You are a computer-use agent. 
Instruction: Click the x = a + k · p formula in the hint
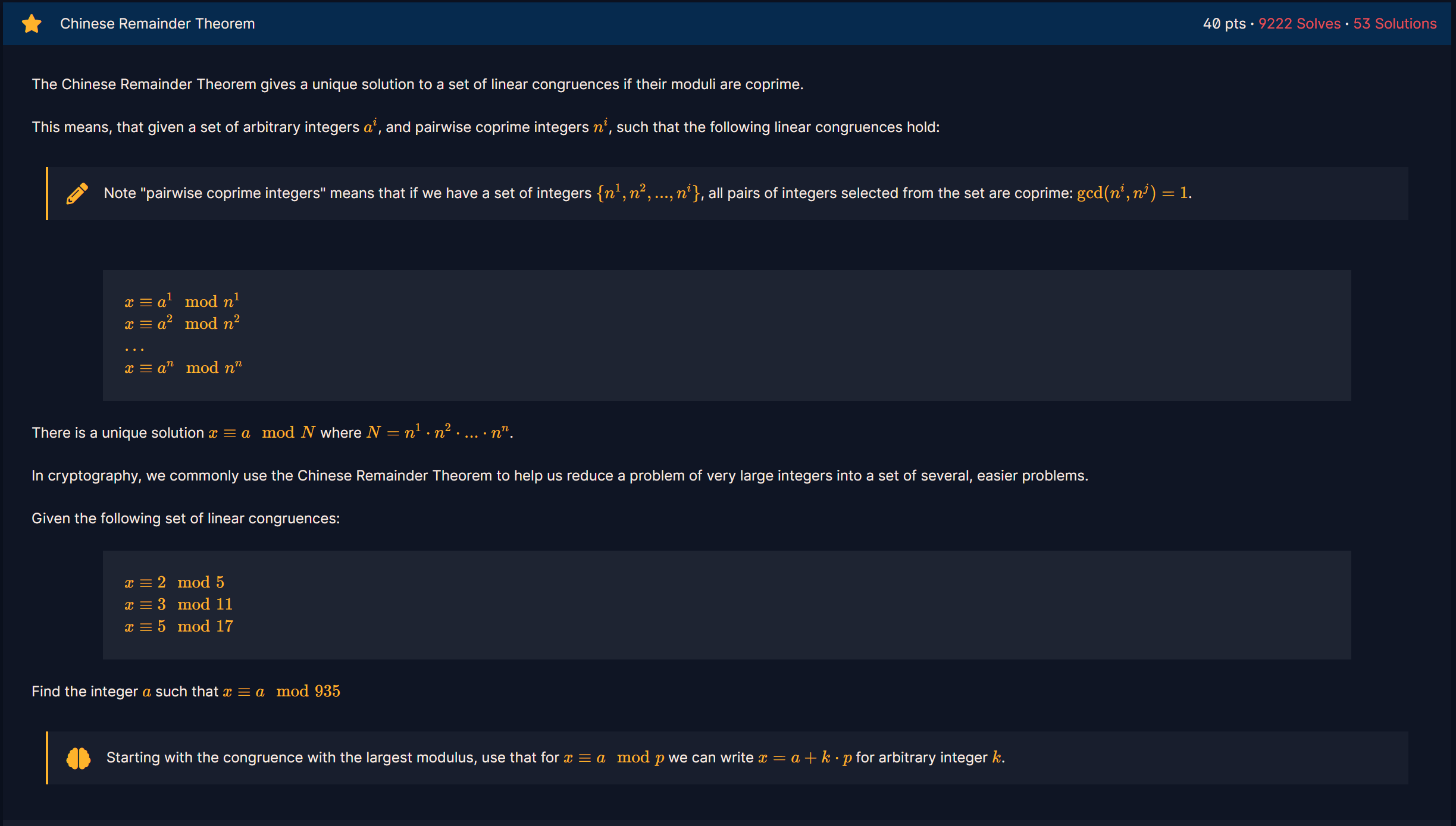[x=805, y=758]
